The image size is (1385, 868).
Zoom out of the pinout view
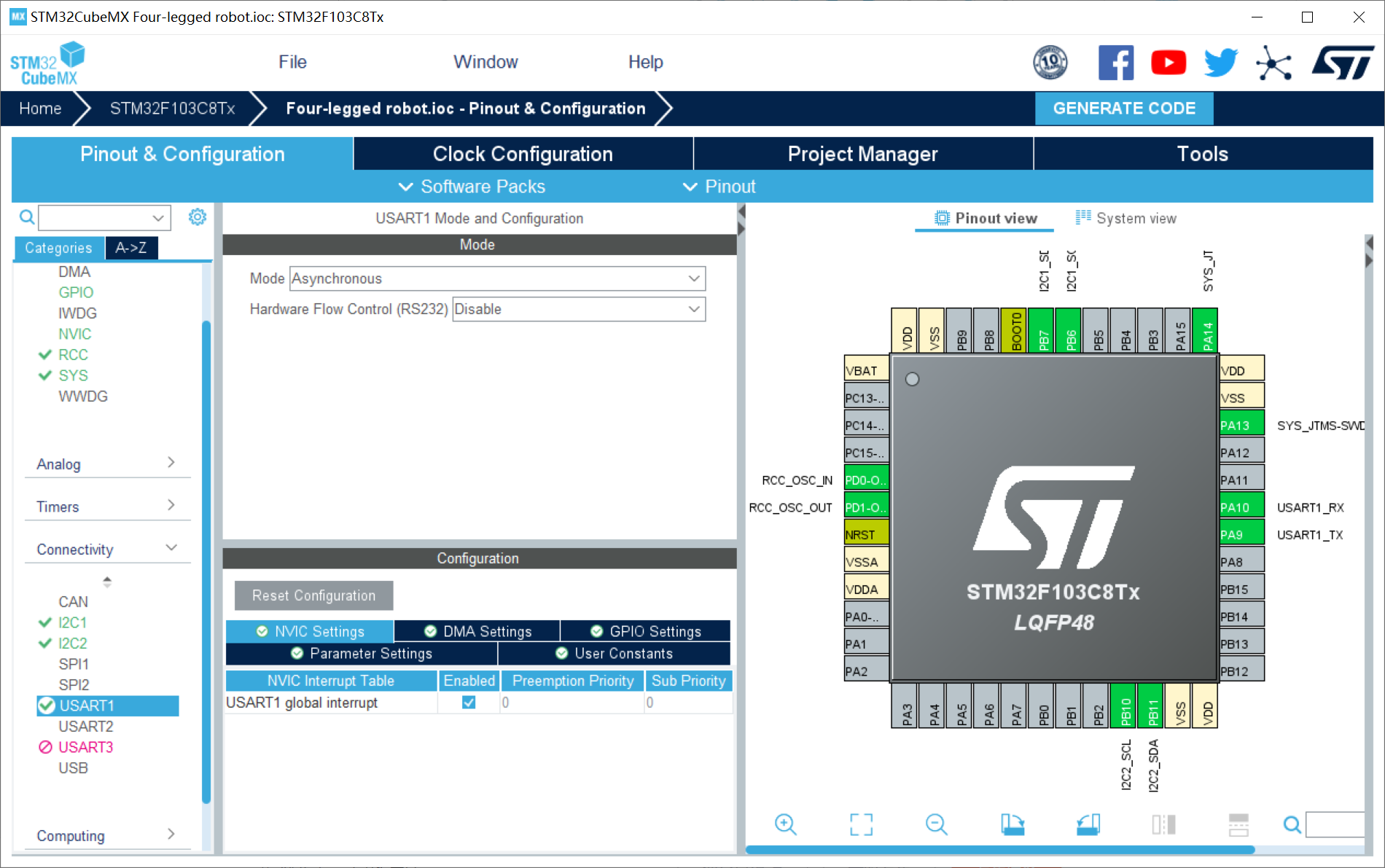[936, 824]
